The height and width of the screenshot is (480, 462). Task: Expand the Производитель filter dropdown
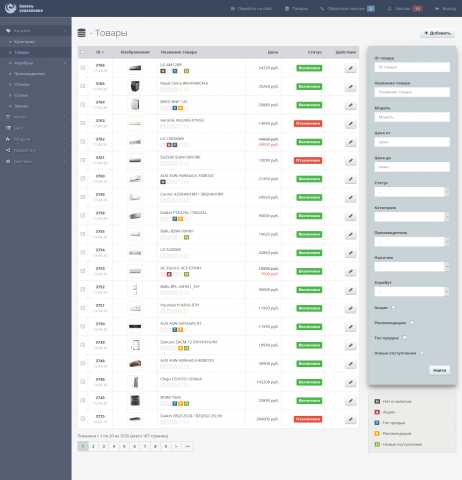[411, 242]
